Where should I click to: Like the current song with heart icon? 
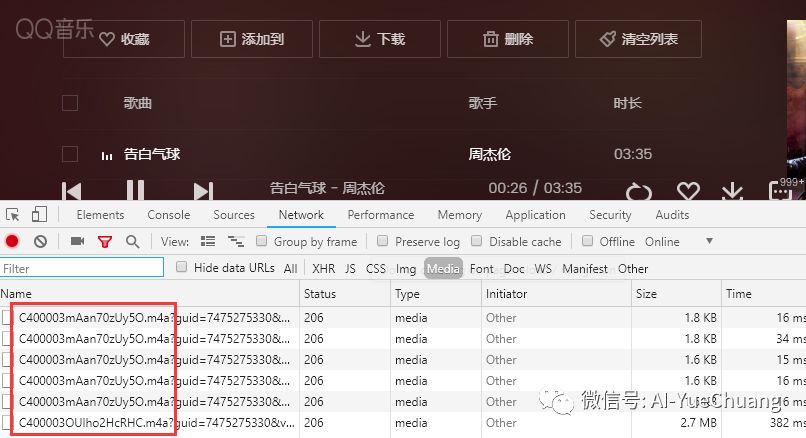(688, 191)
